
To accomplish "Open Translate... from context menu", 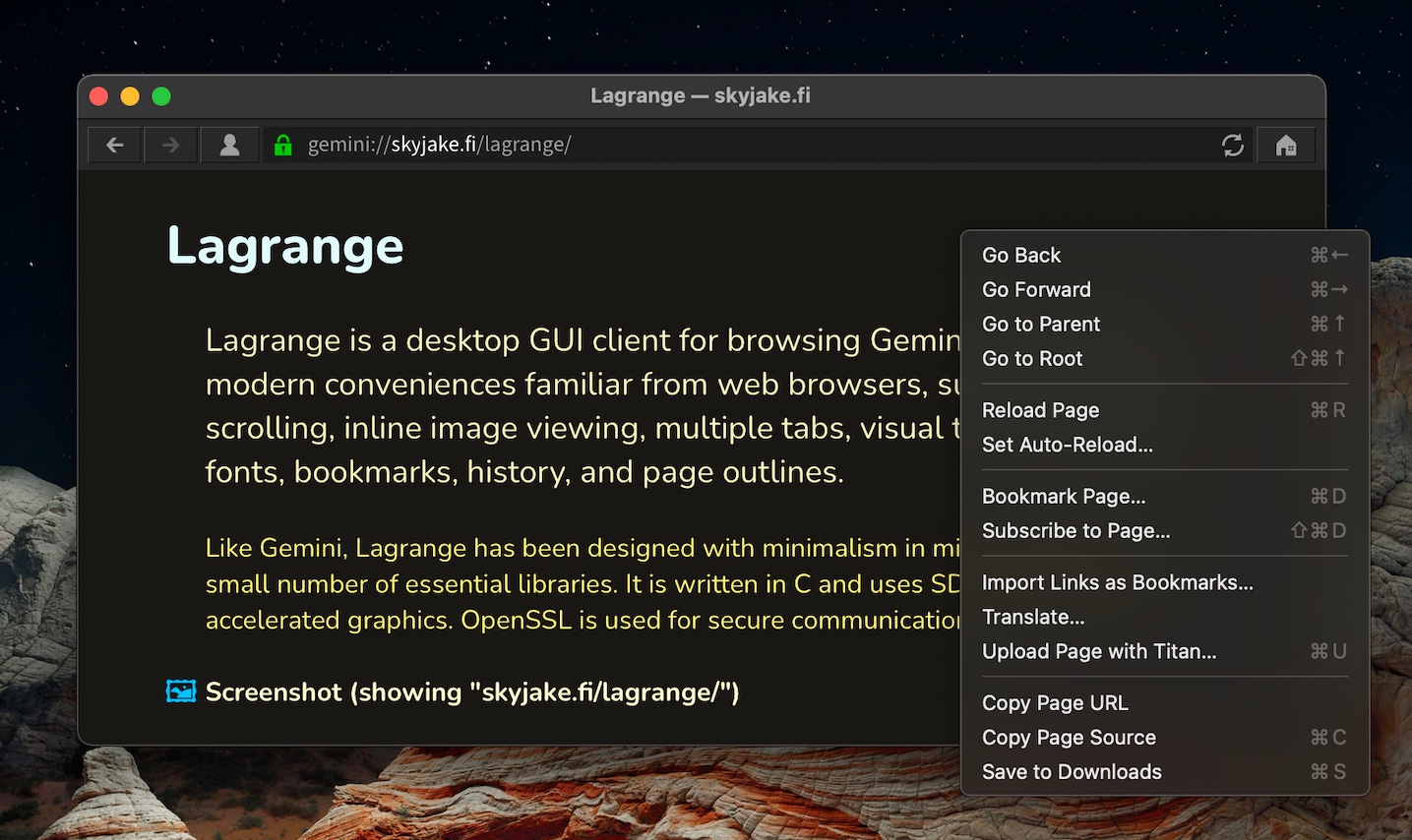I will coord(1165,617).
